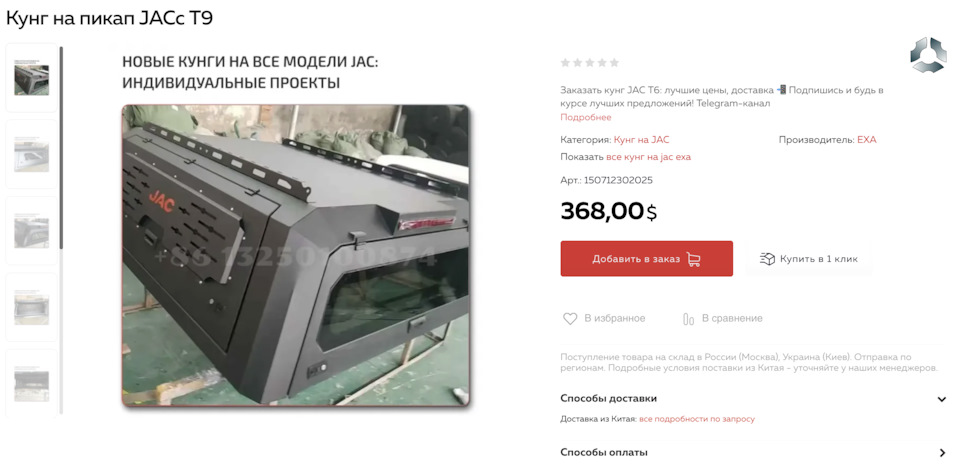The image size is (960, 474).
Task: Click the heart icon for В избранное
Action: point(570,318)
